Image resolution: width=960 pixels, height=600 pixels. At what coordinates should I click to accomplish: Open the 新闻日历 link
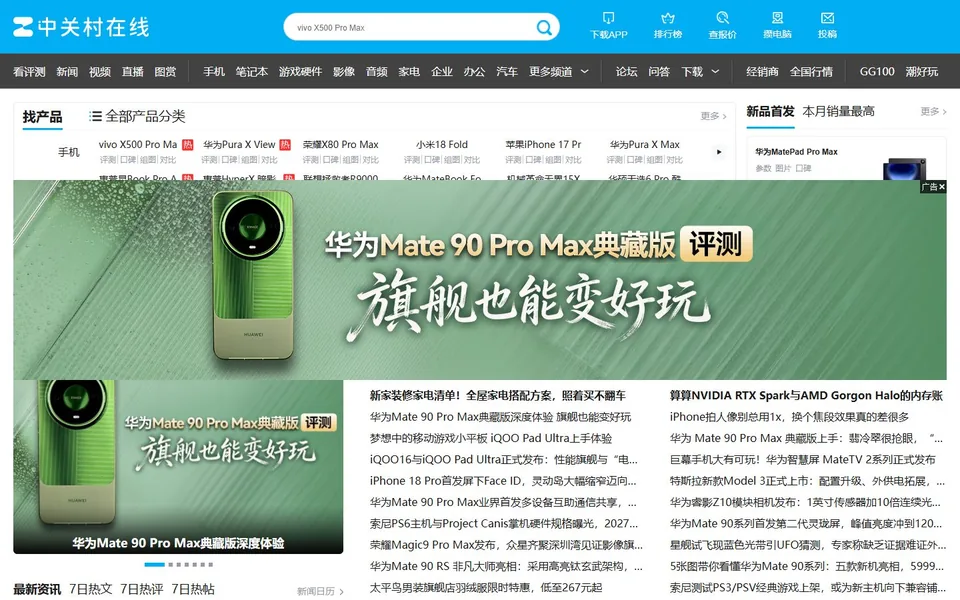pos(320,591)
